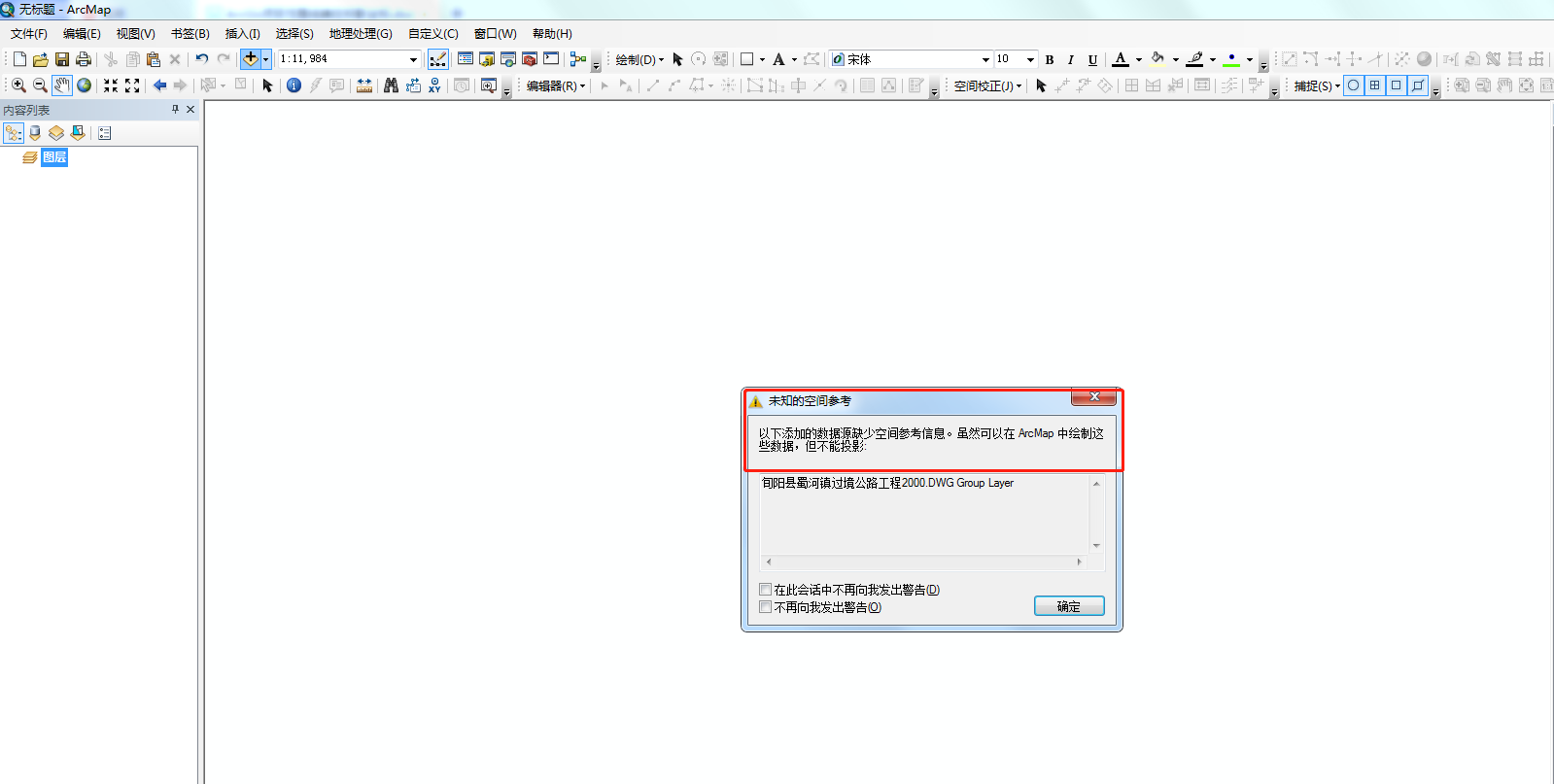The height and width of the screenshot is (784, 1554).
Task: Open the 文件 menu
Action: click(x=28, y=34)
